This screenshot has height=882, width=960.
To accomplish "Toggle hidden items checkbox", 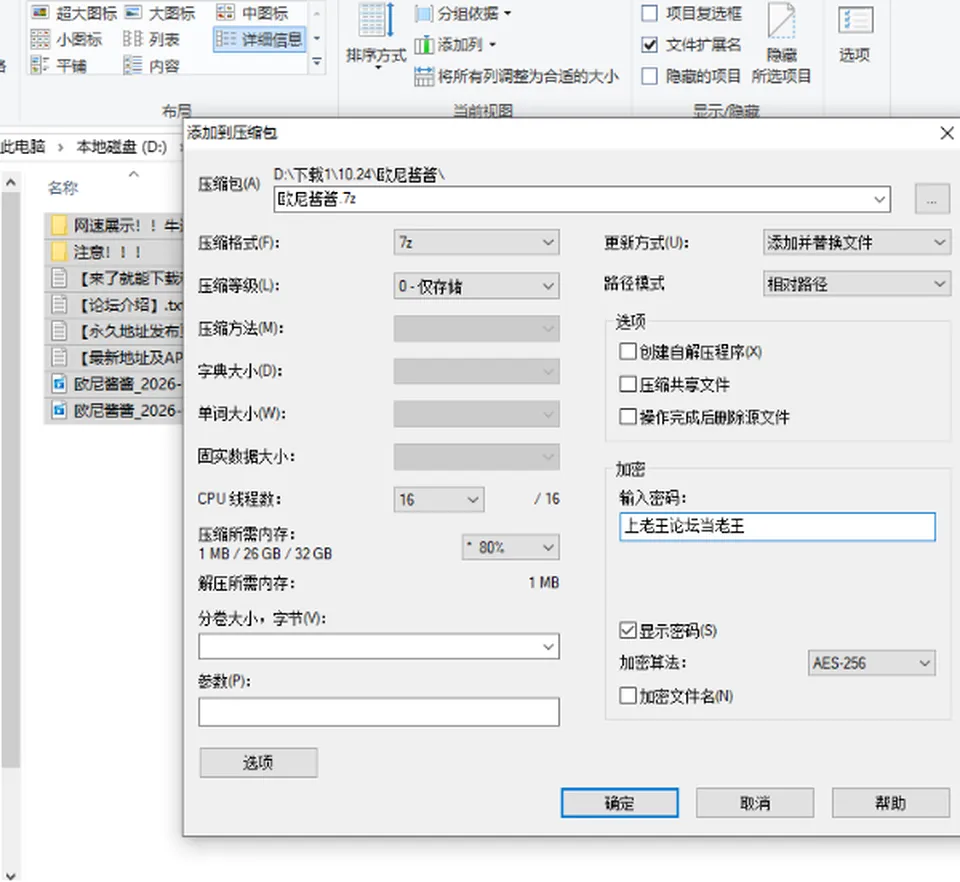I will (x=649, y=77).
